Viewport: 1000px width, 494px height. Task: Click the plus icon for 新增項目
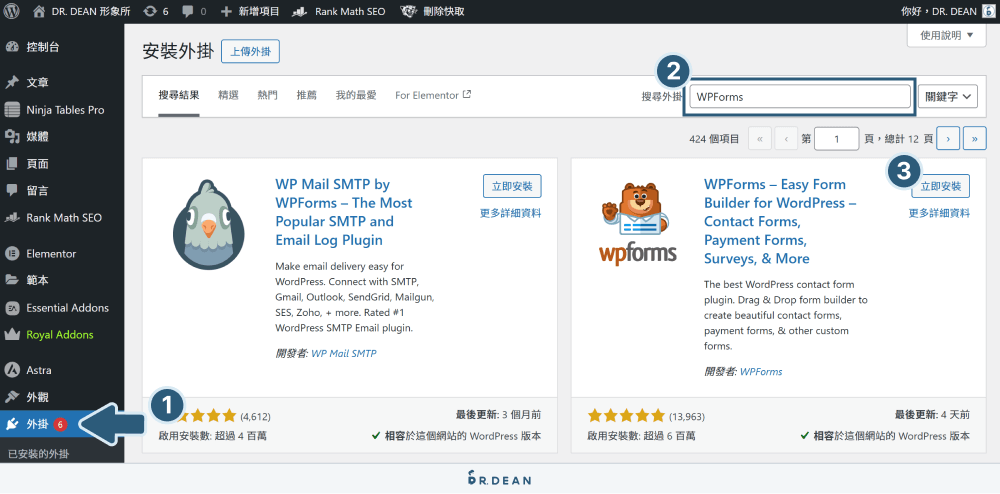coord(226,11)
